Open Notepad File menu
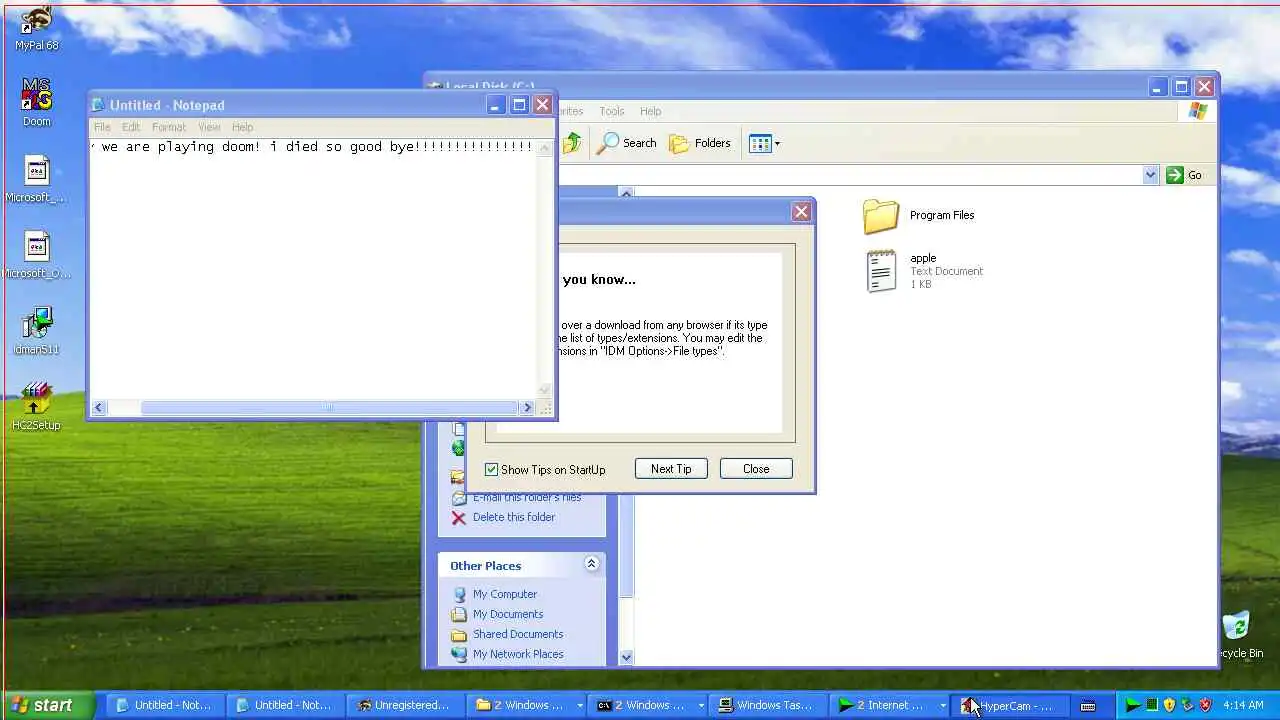Viewport: 1280px width, 720px height. (x=102, y=127)
